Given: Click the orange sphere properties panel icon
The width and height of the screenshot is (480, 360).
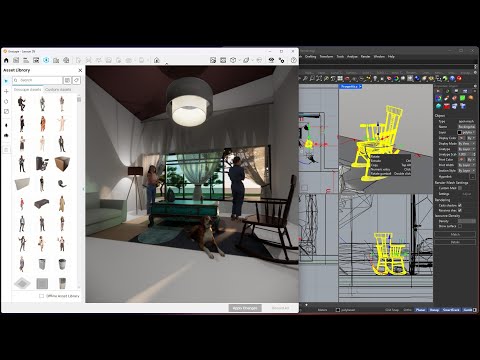Looking at the screenshot, I should tap(471, 98).
